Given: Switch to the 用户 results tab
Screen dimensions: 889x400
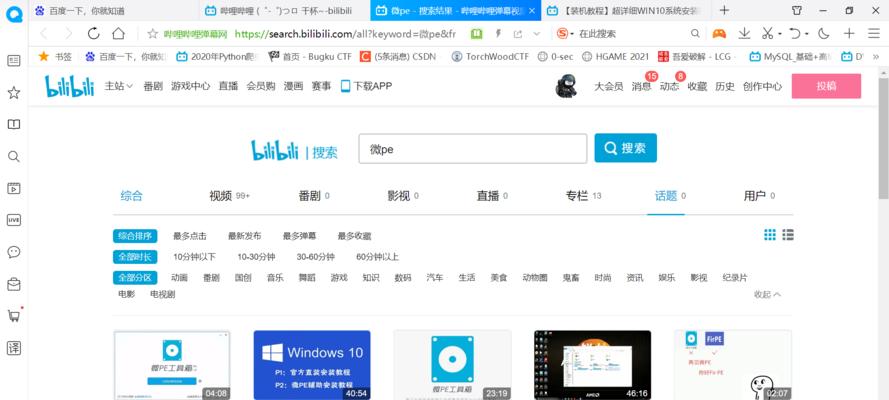Looking at the screenshot, I should click(759, 196).
